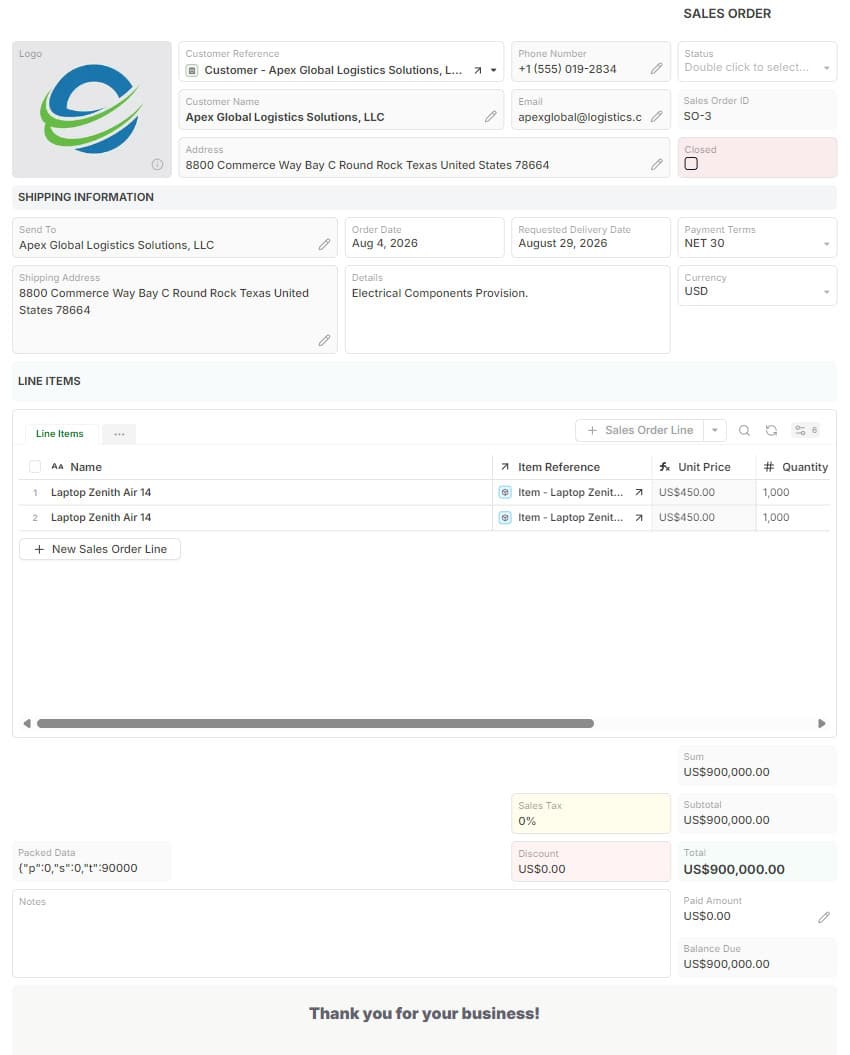Image resolution: width=850 pixels, height=1055 pixels.
Task: Edit the Email field pencil icon
Action: (x=656, y=116)
